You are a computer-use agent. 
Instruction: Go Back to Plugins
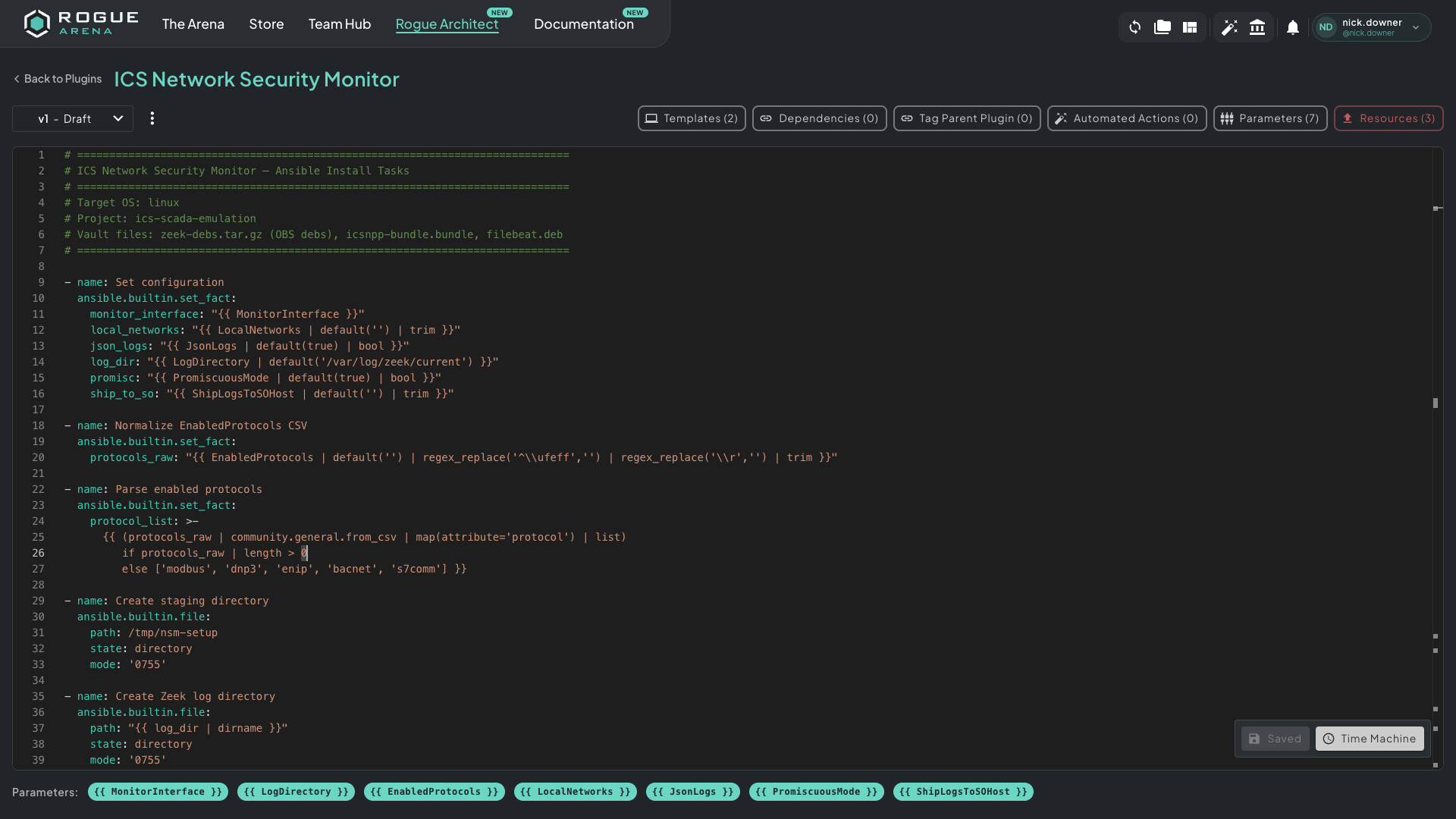(58, 79)
